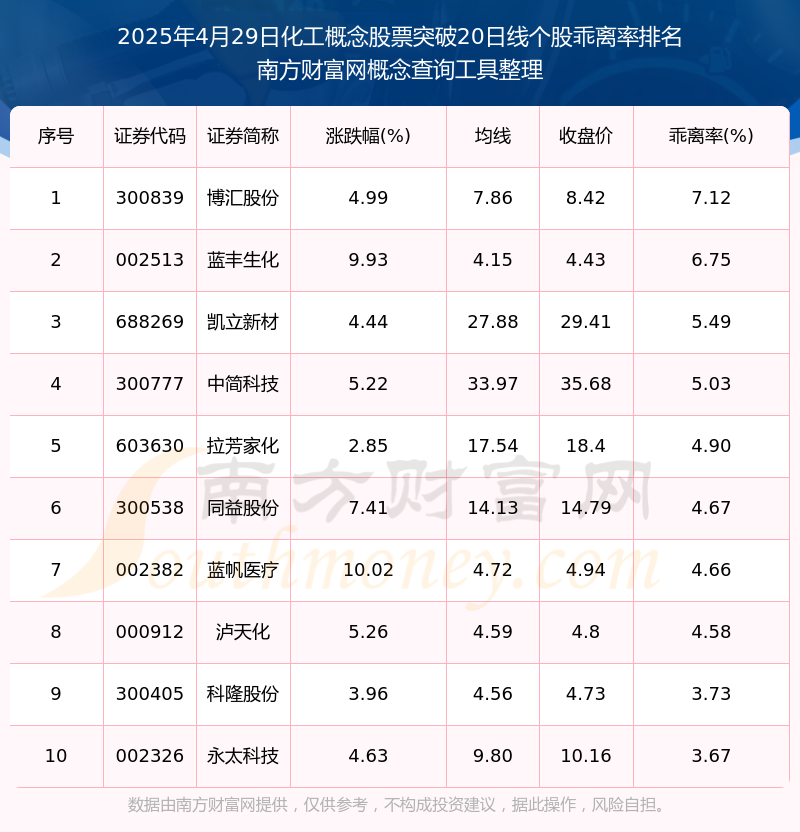Select stock code 002382

(150, 570)
